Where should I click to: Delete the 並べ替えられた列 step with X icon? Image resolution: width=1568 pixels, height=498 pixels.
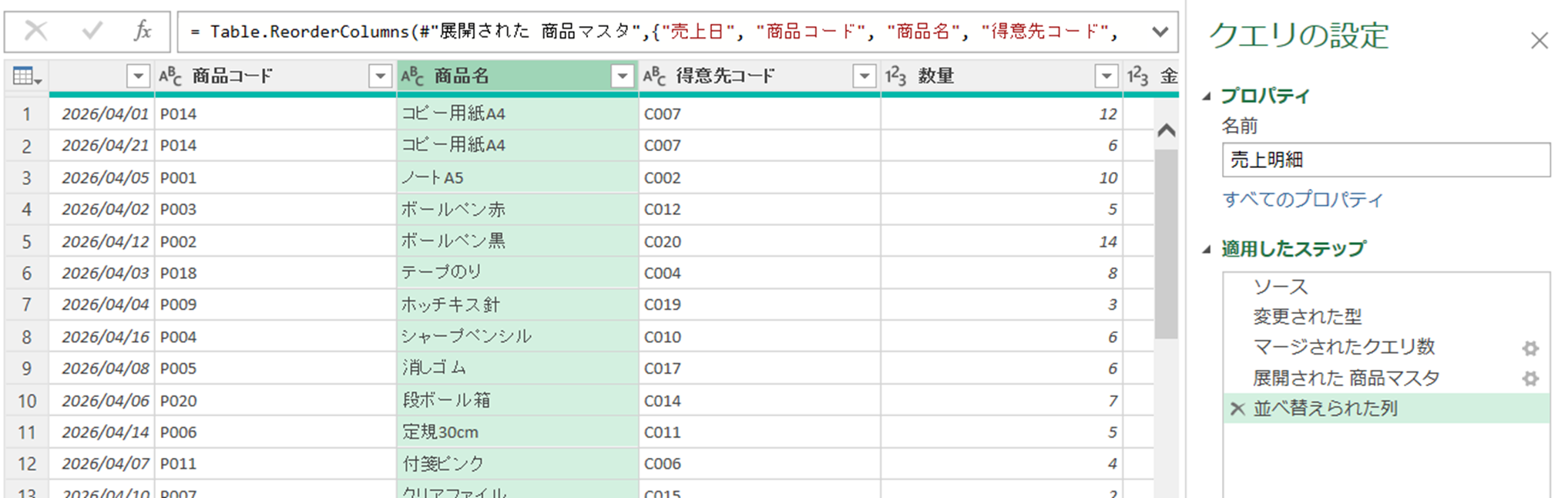click(x=1237, y=409)
